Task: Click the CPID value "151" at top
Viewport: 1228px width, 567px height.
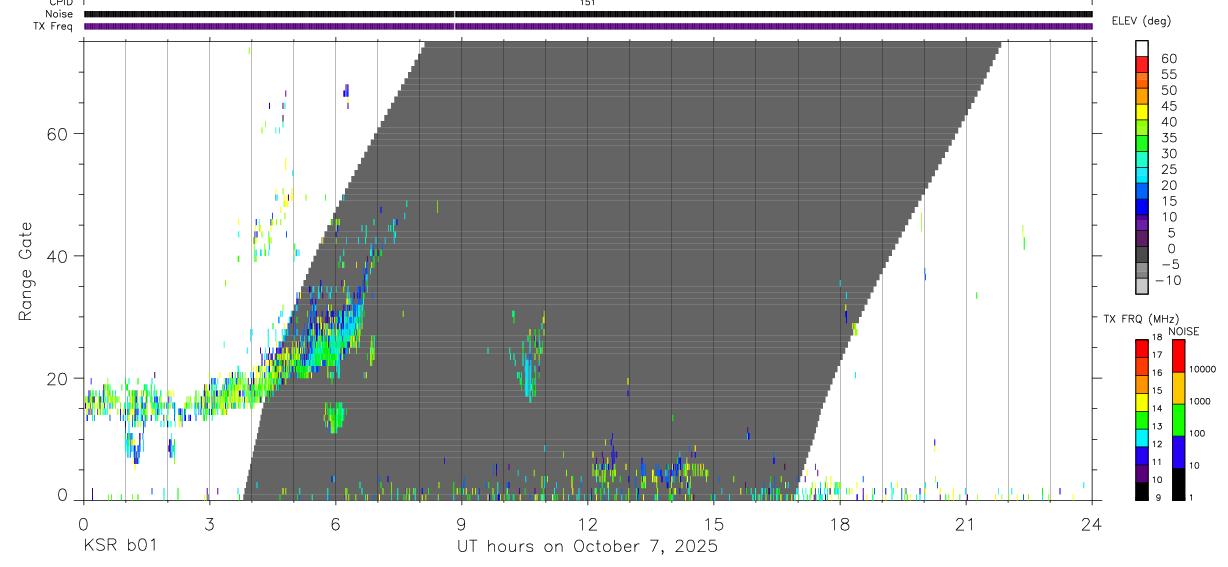Action: pyautogui.click(x=588, y=3)
